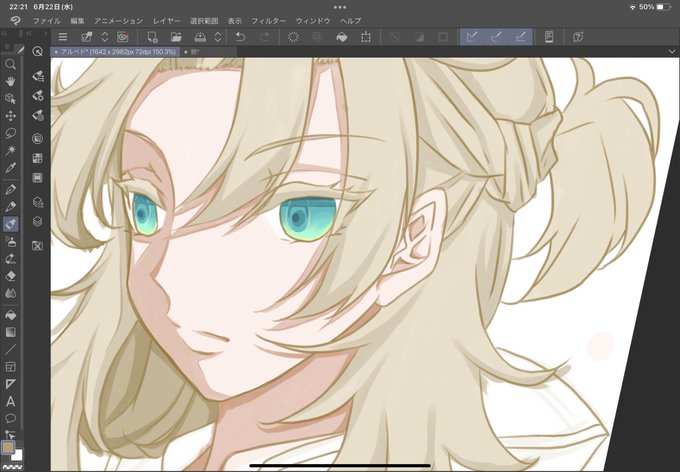
Task: Select the Operation object tool
Action: (10, 98)
